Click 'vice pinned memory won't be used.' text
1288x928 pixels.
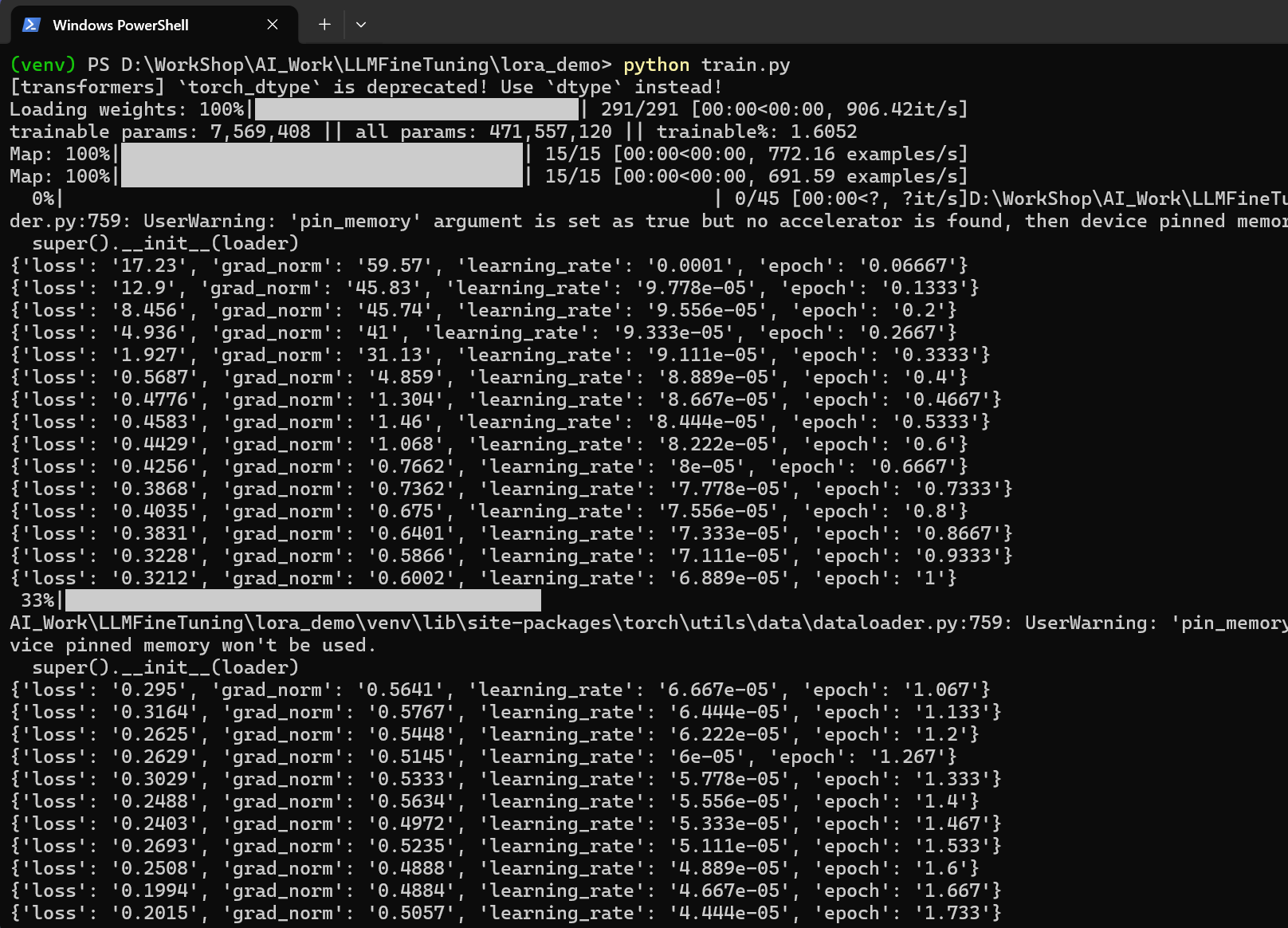[193, 645]
